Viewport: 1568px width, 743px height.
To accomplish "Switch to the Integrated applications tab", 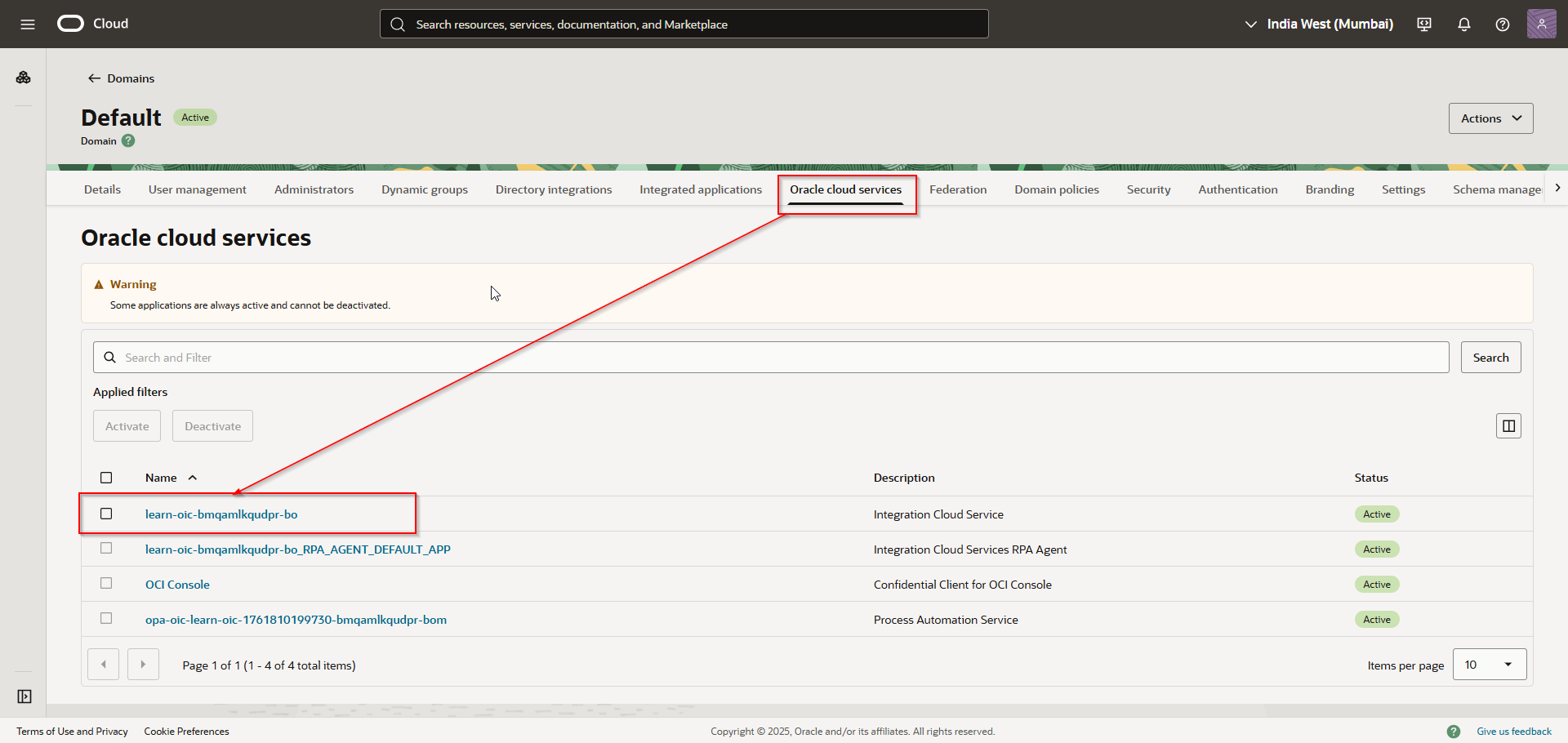I will [x=700, y=189].
